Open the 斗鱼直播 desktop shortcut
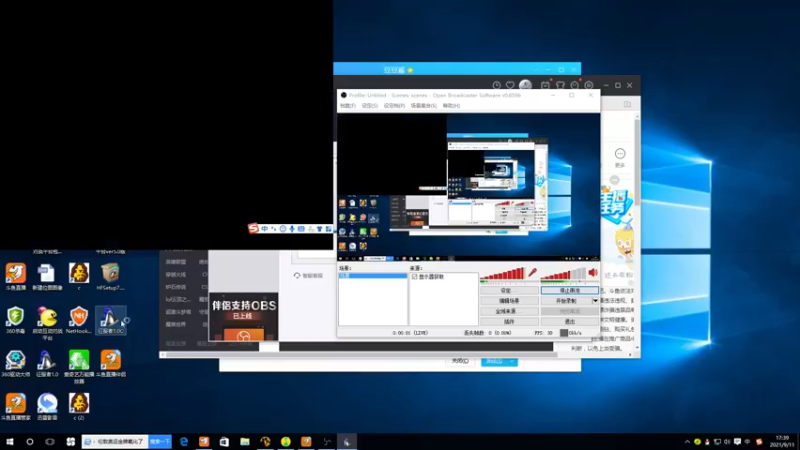Screen dimensions: 800x450 point(16,277)
